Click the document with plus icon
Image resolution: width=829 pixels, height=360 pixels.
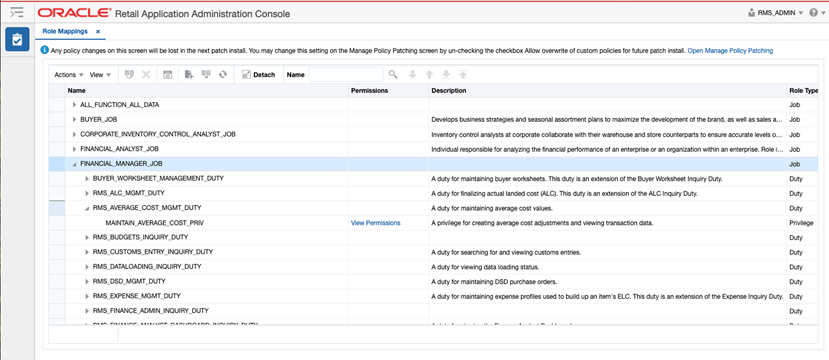[189, 75]
